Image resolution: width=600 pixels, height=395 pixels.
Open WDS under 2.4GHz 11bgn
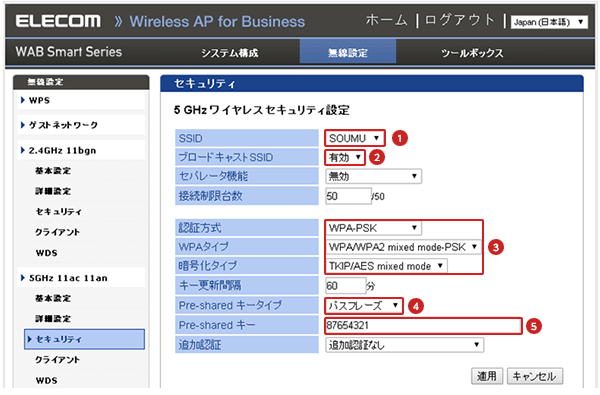[x=47, y=253]
